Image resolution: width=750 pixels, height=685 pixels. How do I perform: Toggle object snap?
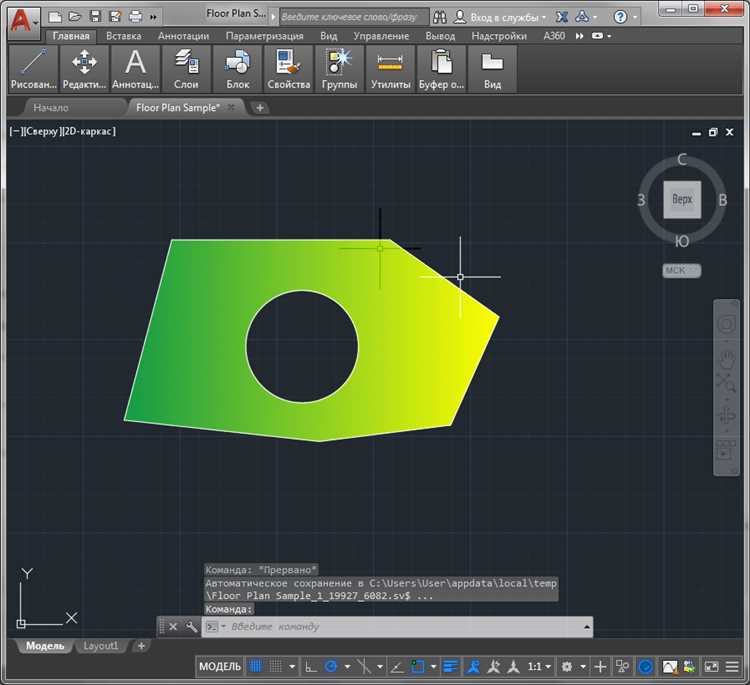(418, 666)
